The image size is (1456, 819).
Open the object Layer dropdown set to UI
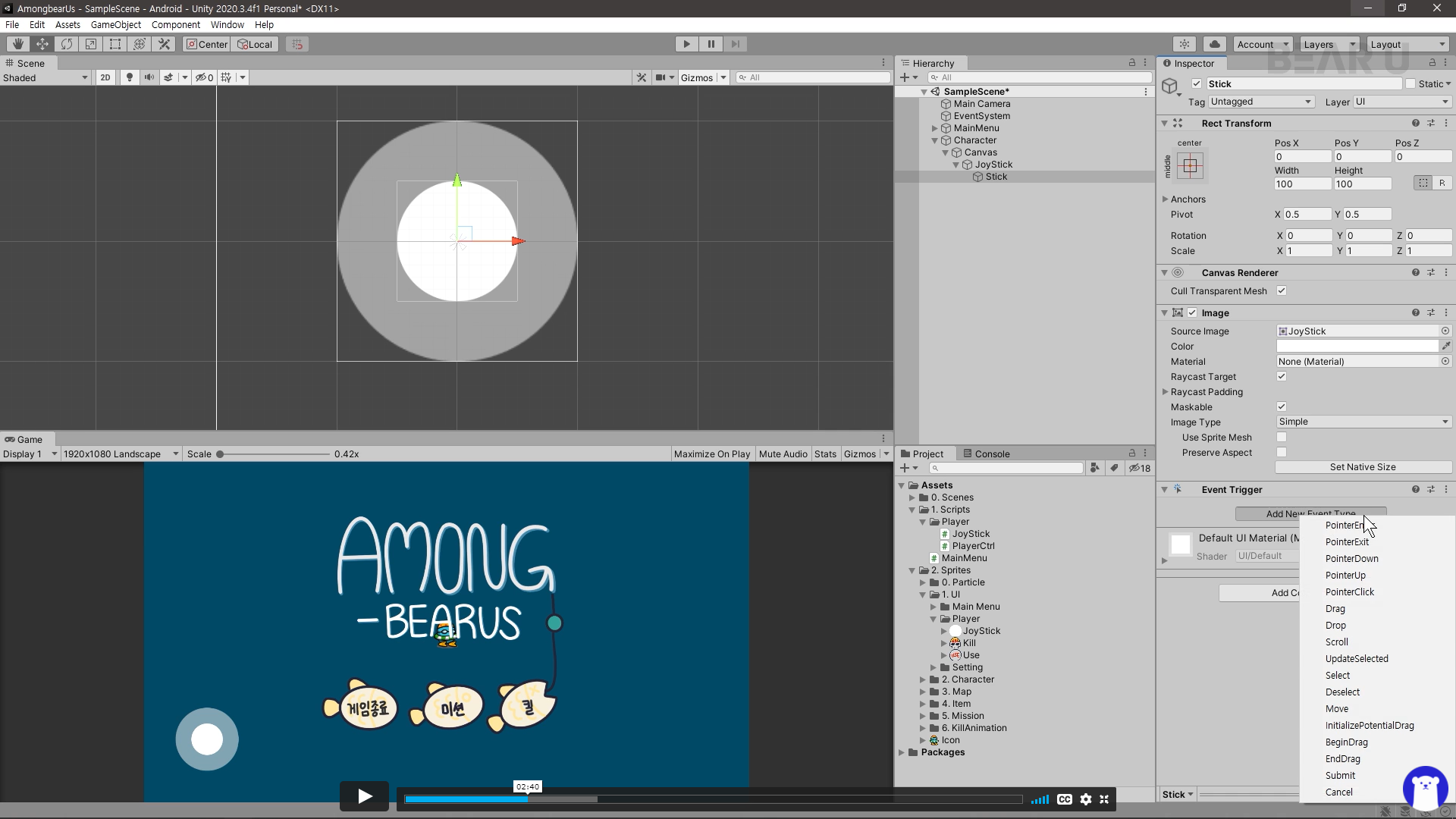[1402, 102]
